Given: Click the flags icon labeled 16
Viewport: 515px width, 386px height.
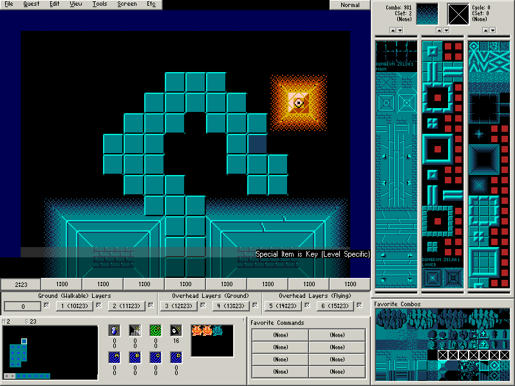Looking at the screenshot, I should click(x=176, y=330).
